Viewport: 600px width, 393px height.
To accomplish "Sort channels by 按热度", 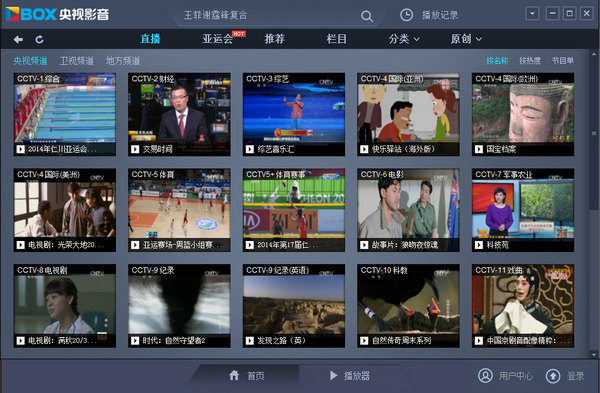I will (530, 60).
